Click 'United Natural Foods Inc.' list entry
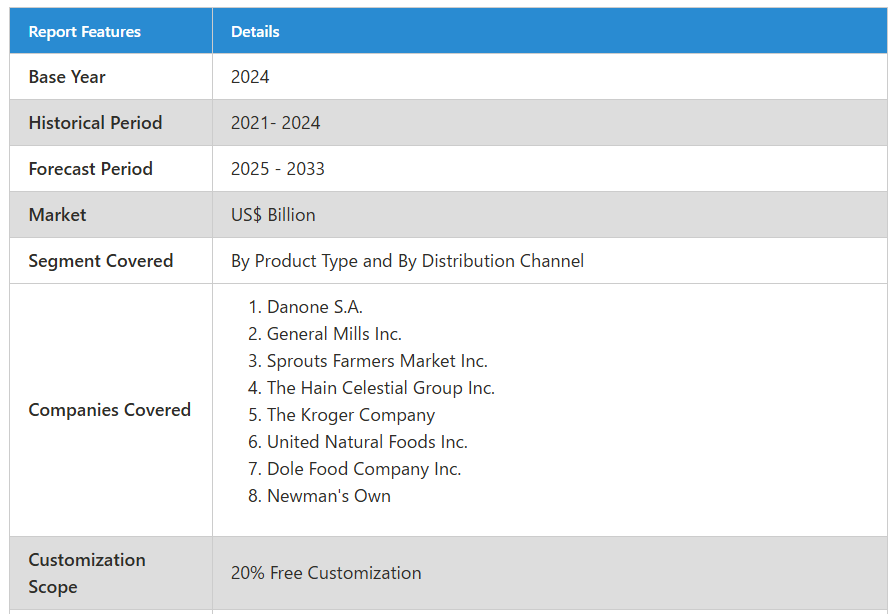Viewport: 890px width, 614px height. (367, 442)
